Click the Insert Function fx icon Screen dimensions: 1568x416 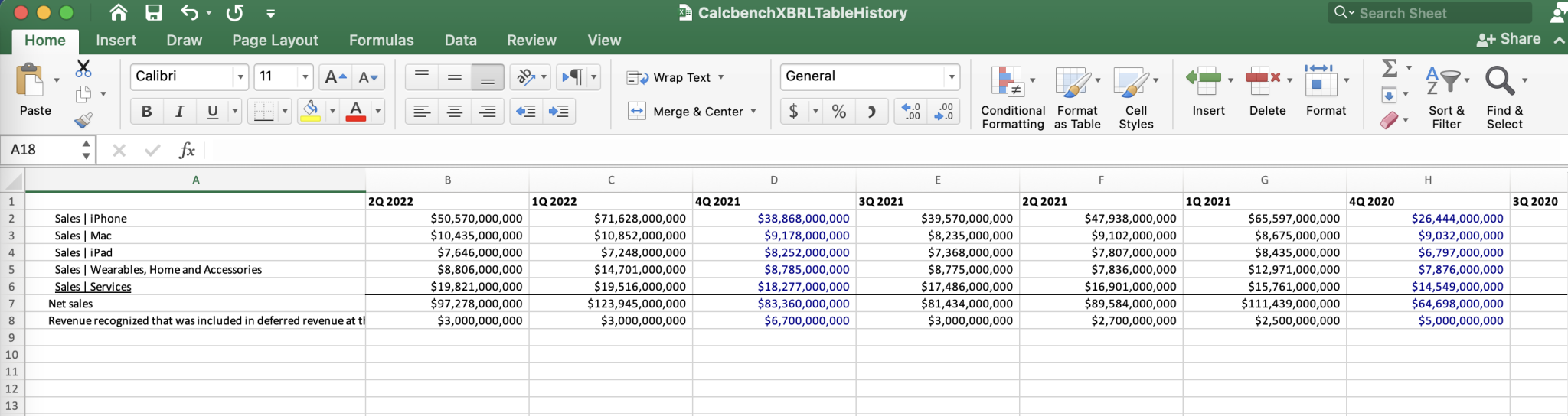point(187,150)
